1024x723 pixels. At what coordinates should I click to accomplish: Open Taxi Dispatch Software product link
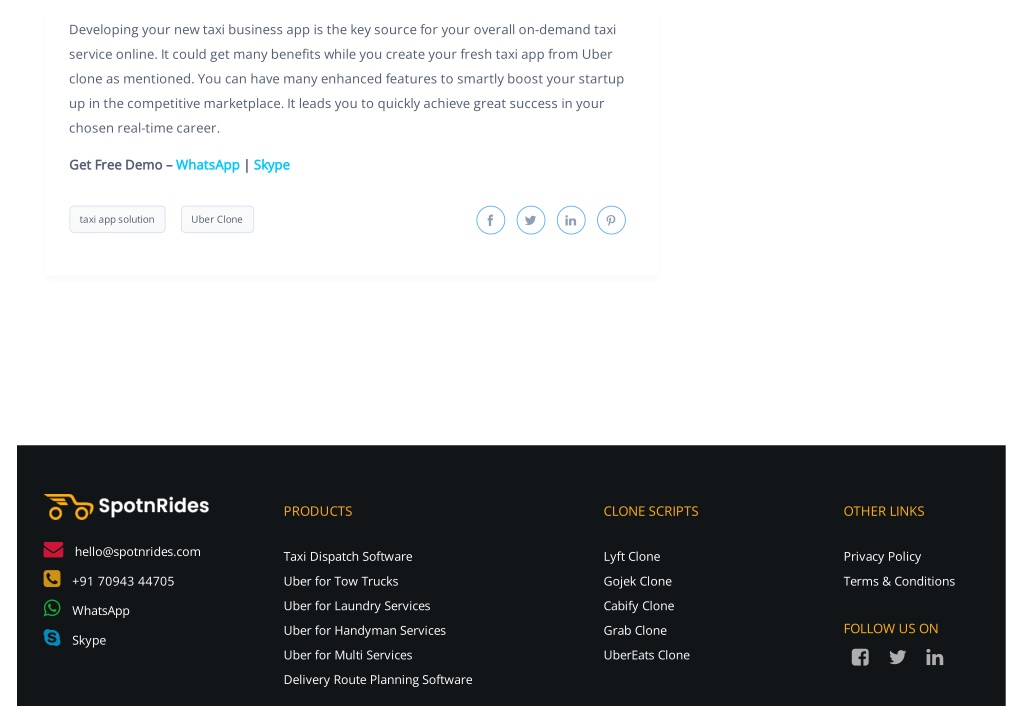point(348,556)
